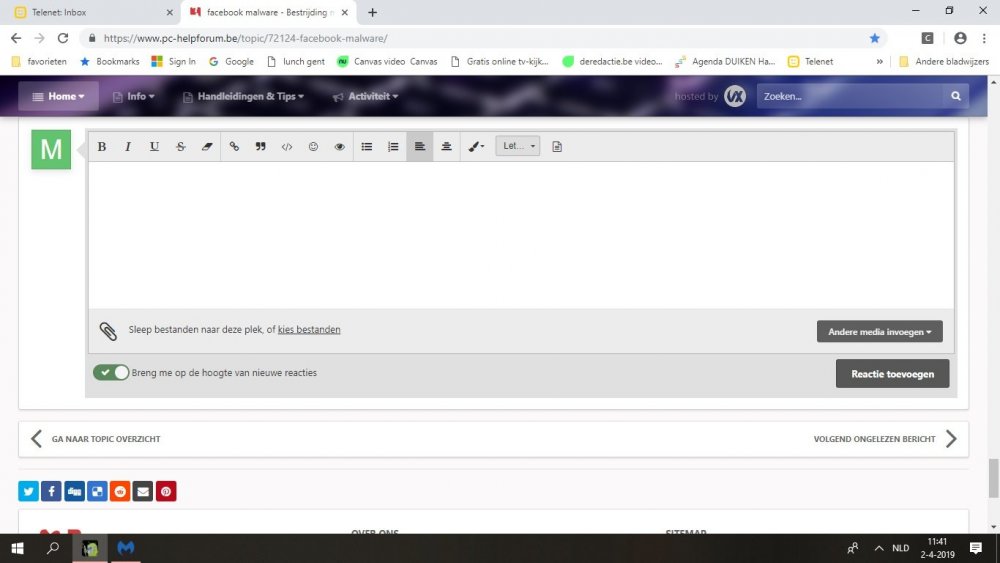Open a new browser tab
1000x563 pixels.
(372, 12)
